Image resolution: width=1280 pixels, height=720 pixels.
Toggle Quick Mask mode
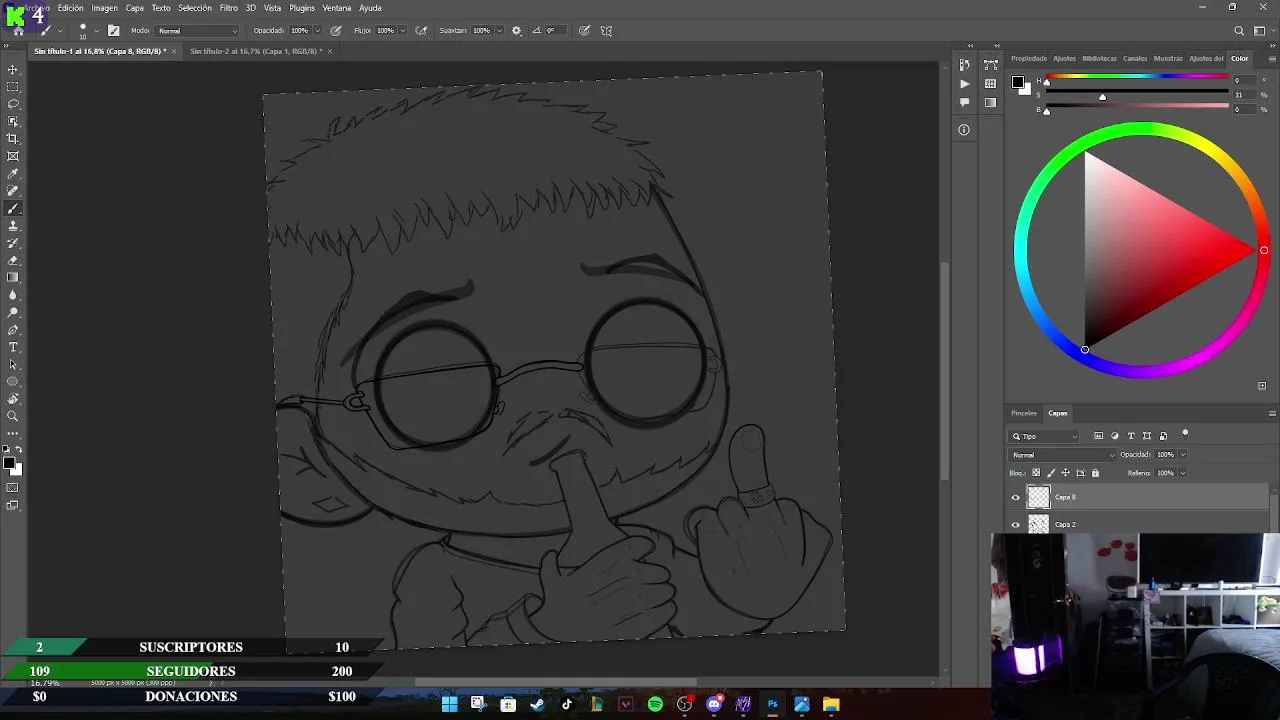click(13, 488)
